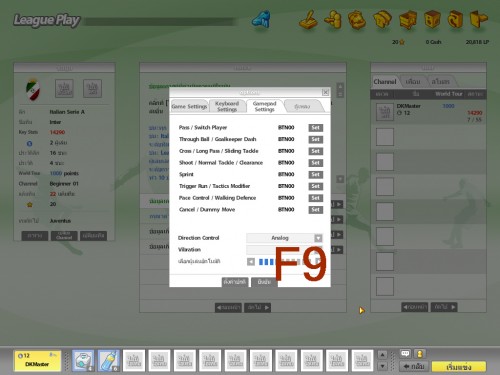500x375 pixels.
Task: Click Set for Pass / Switch Player
Action: pyautogui.click(x=315, y=128)
